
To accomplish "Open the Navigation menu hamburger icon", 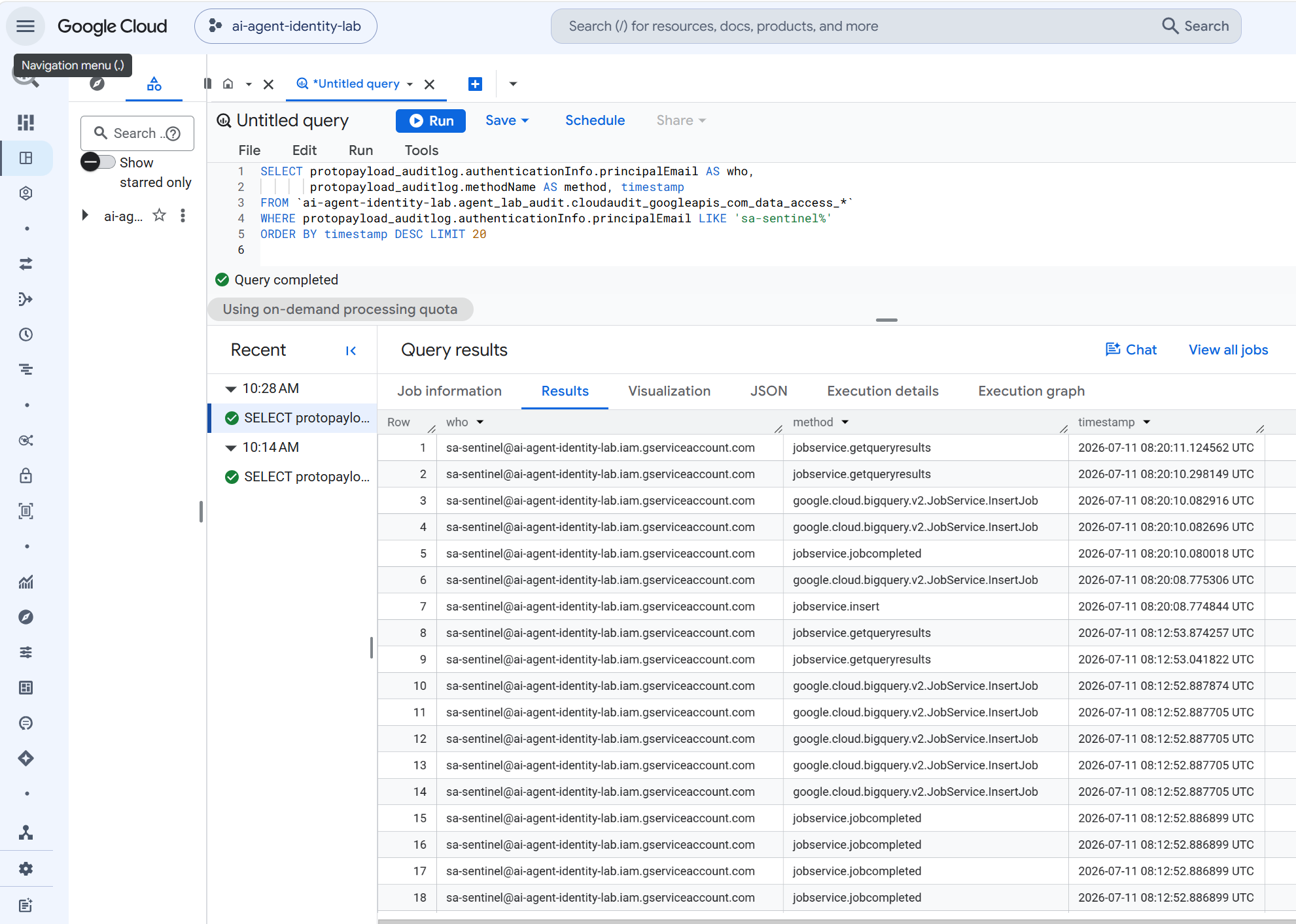I will [26, 26].
